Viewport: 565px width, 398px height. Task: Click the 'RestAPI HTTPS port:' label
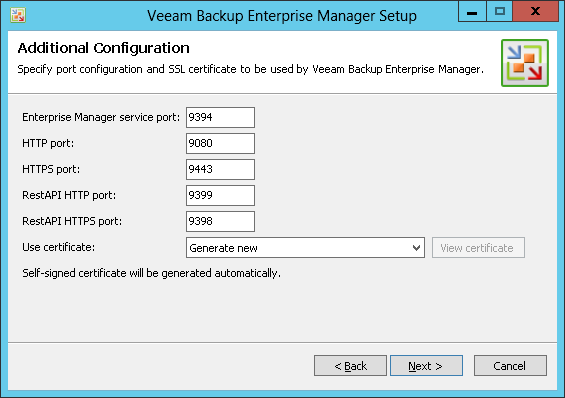(x=72, y=221)
